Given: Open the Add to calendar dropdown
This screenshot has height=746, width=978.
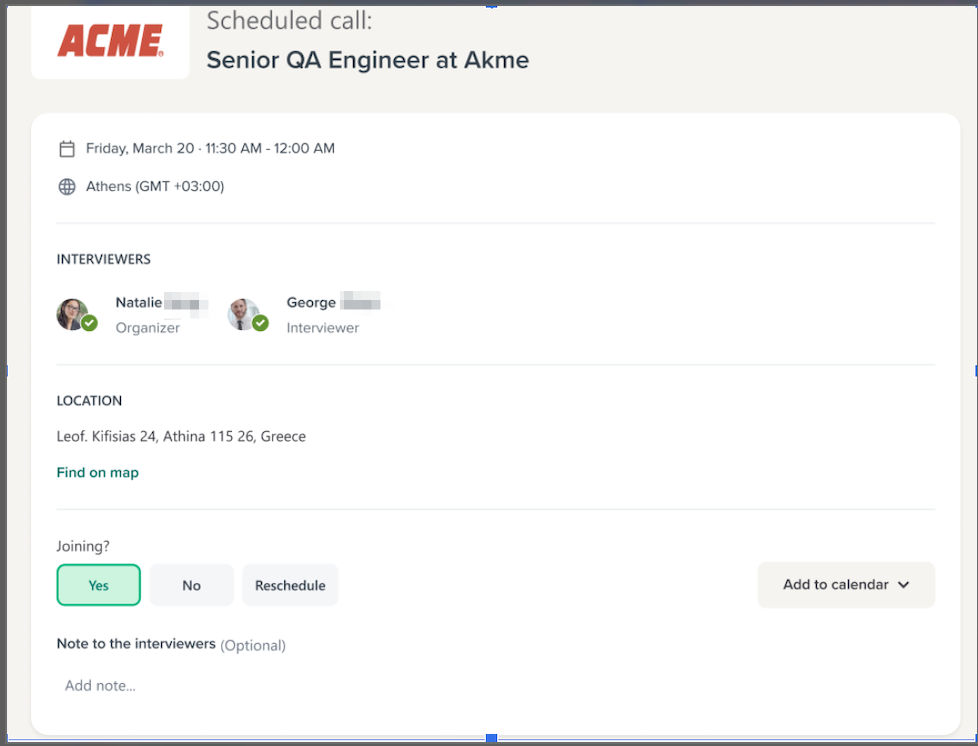Looking at the screenshot, I should click(x=835, y=585).
